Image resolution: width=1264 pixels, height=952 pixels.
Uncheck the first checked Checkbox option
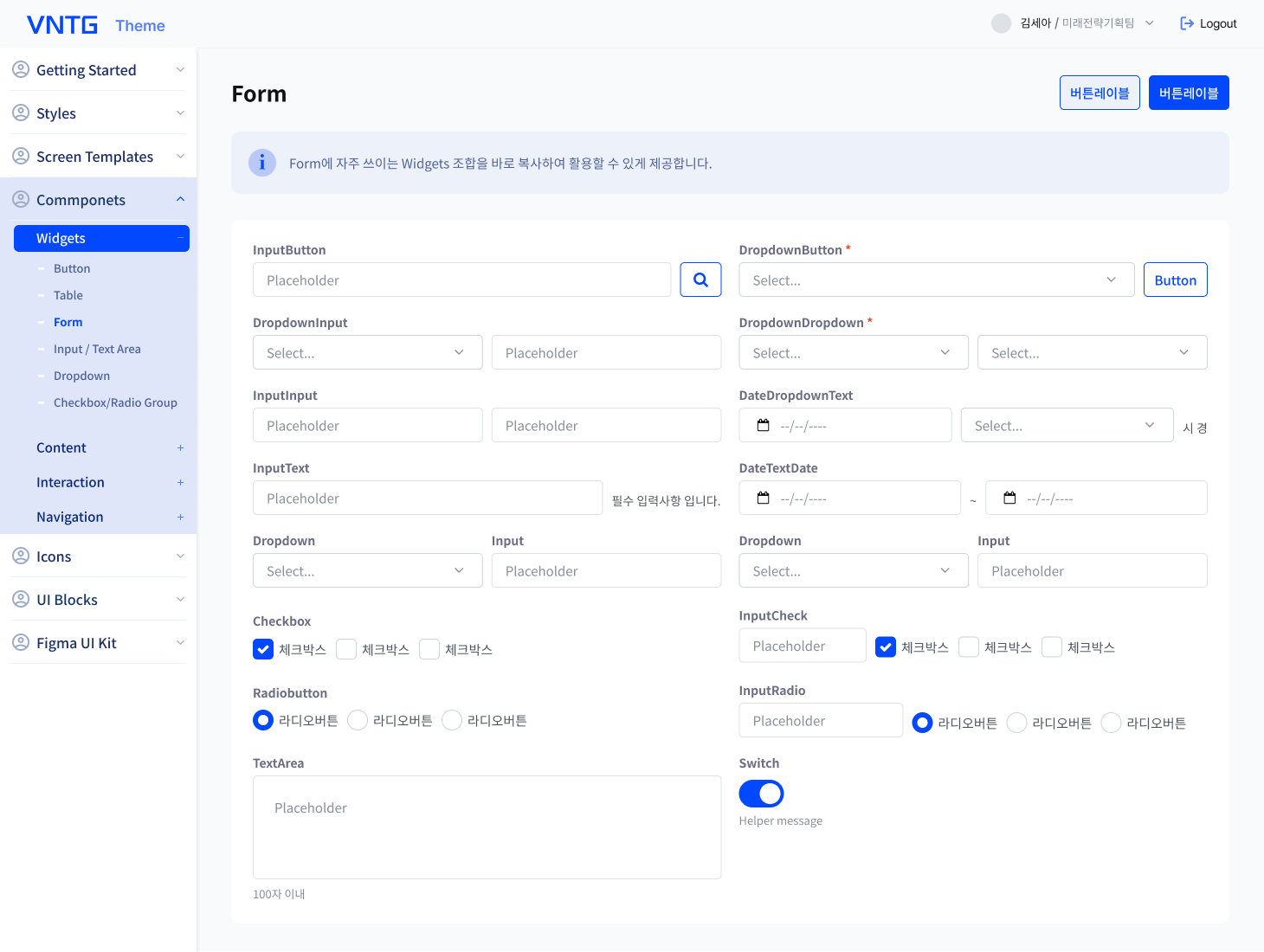click(x=263, y=649)
